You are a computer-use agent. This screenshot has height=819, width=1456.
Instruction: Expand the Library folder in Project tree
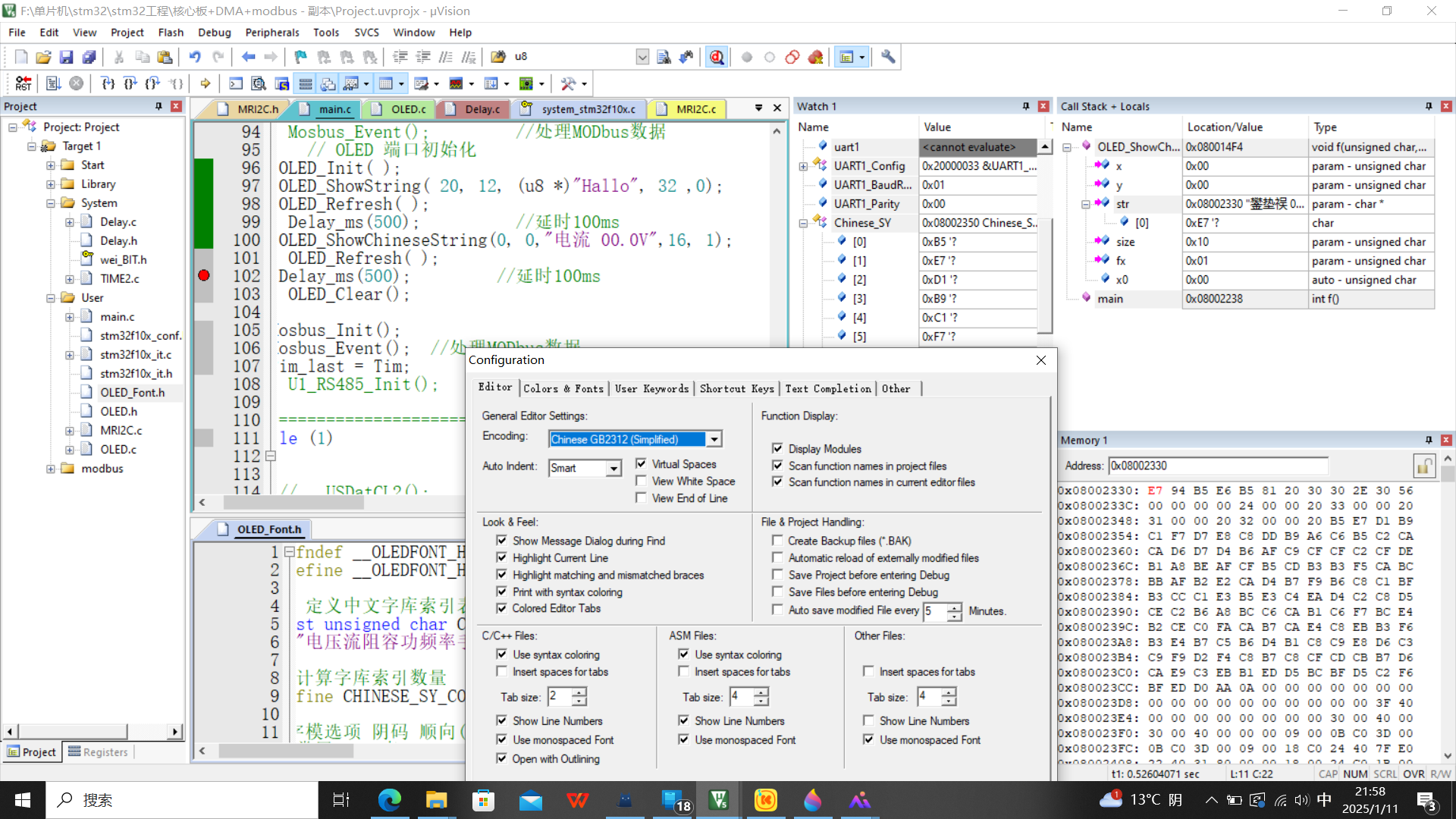click(50, 184)
